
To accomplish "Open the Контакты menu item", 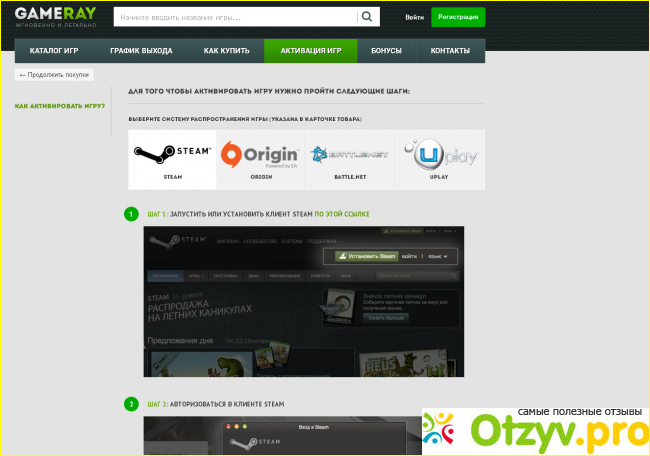I will pos(450,51).
